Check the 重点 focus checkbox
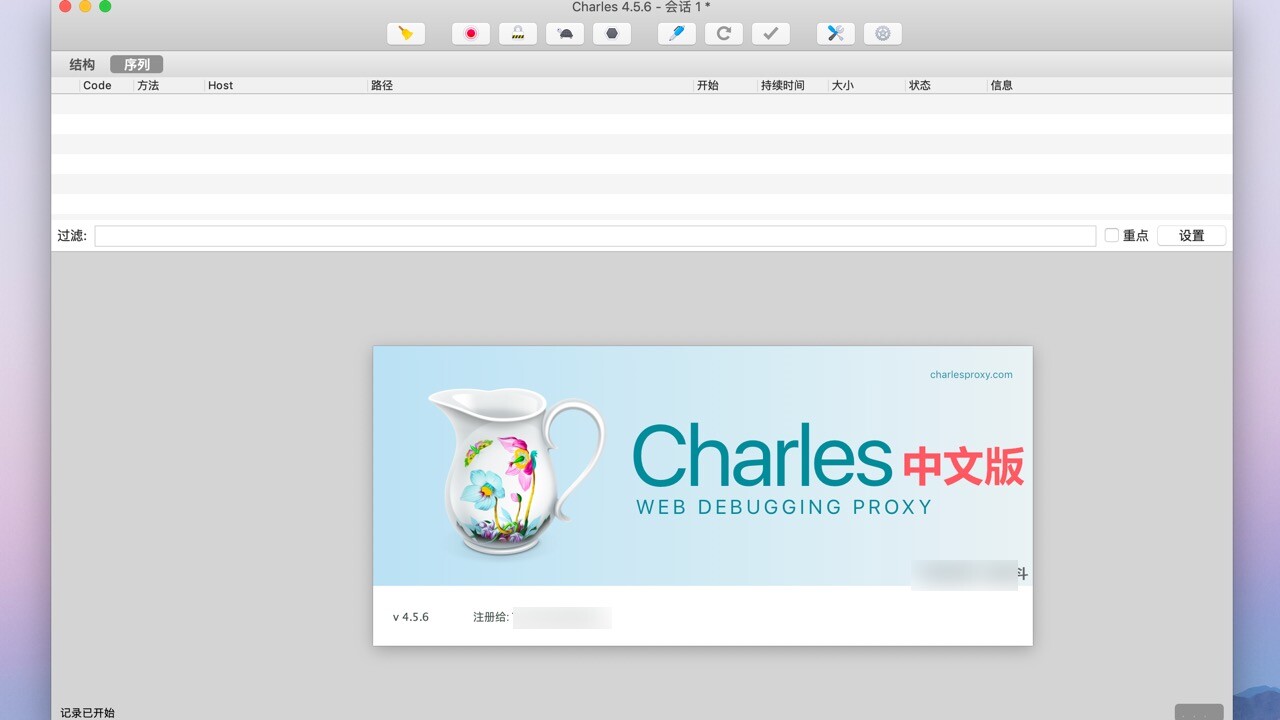 [1112, 235]
